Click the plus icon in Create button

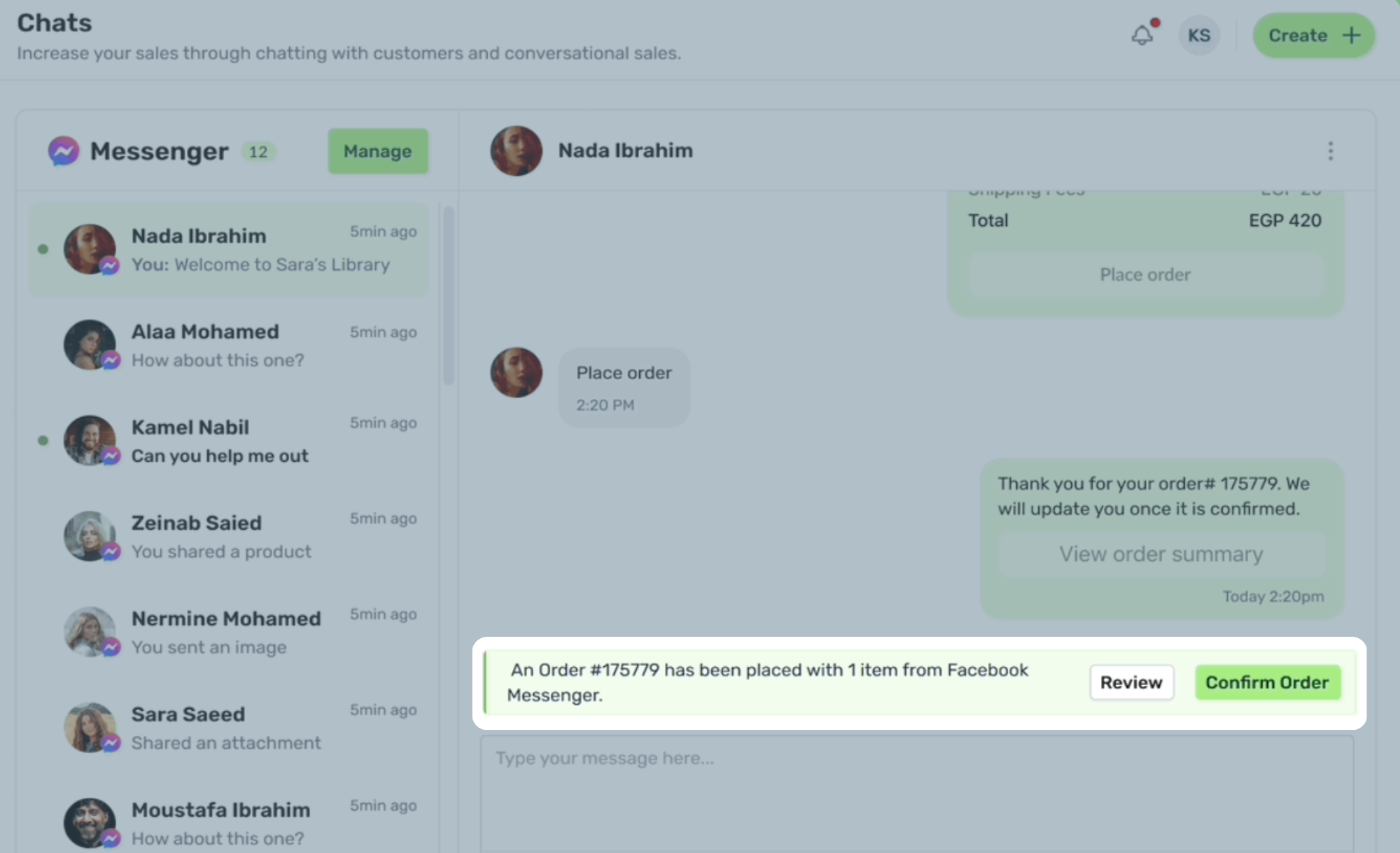point(1352,35)
